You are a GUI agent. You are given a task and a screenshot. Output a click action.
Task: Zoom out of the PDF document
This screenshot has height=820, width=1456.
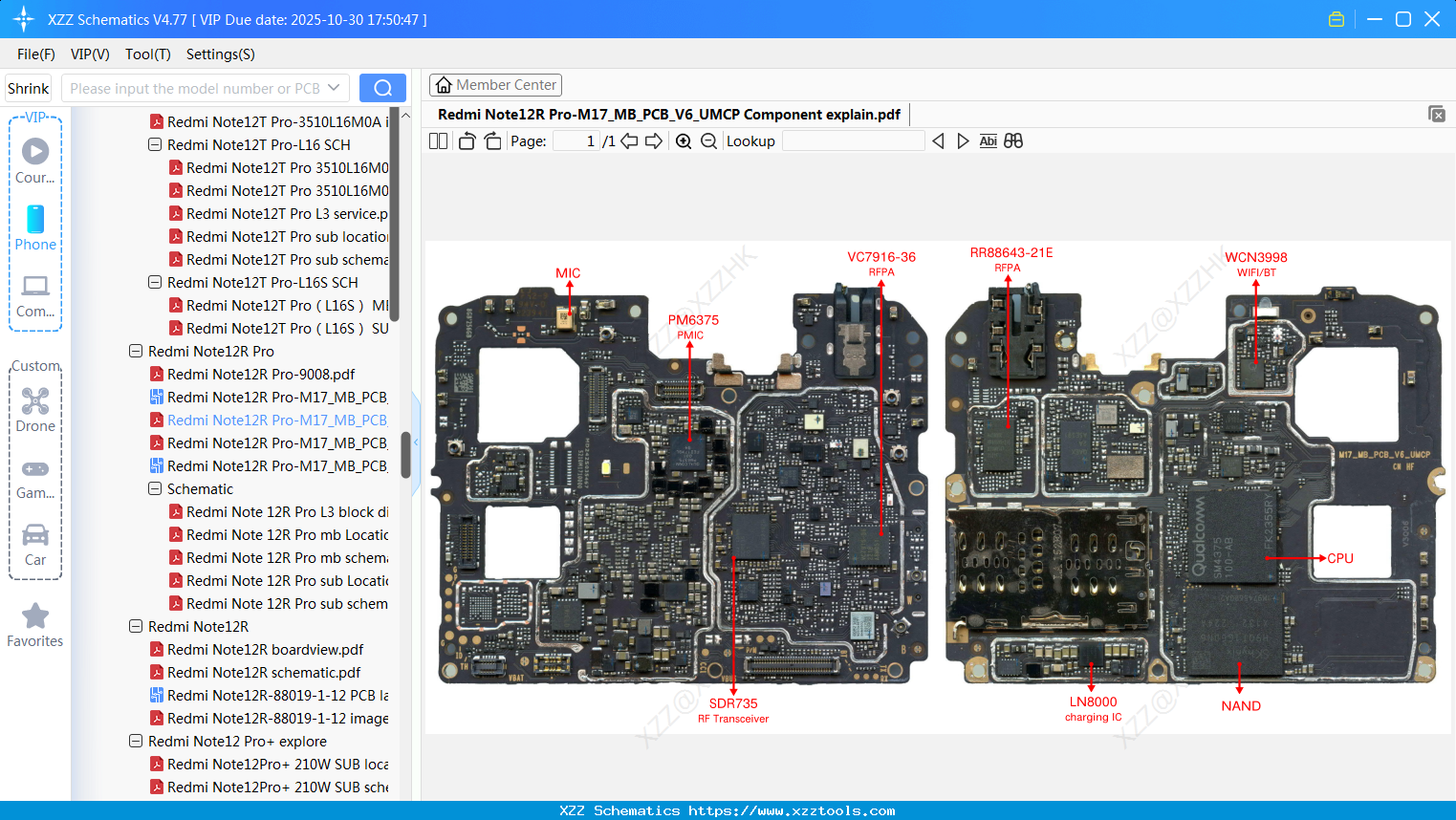click(x=707, y=140)
